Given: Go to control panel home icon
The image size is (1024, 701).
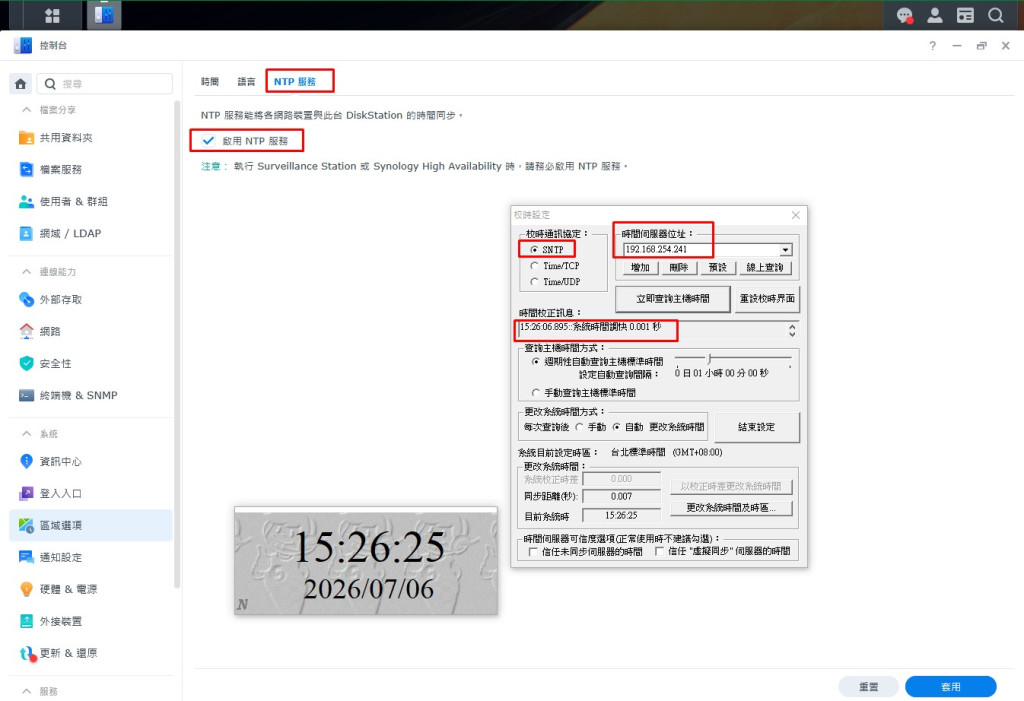Looking at the screenshot, I should (x=20, y=84).
